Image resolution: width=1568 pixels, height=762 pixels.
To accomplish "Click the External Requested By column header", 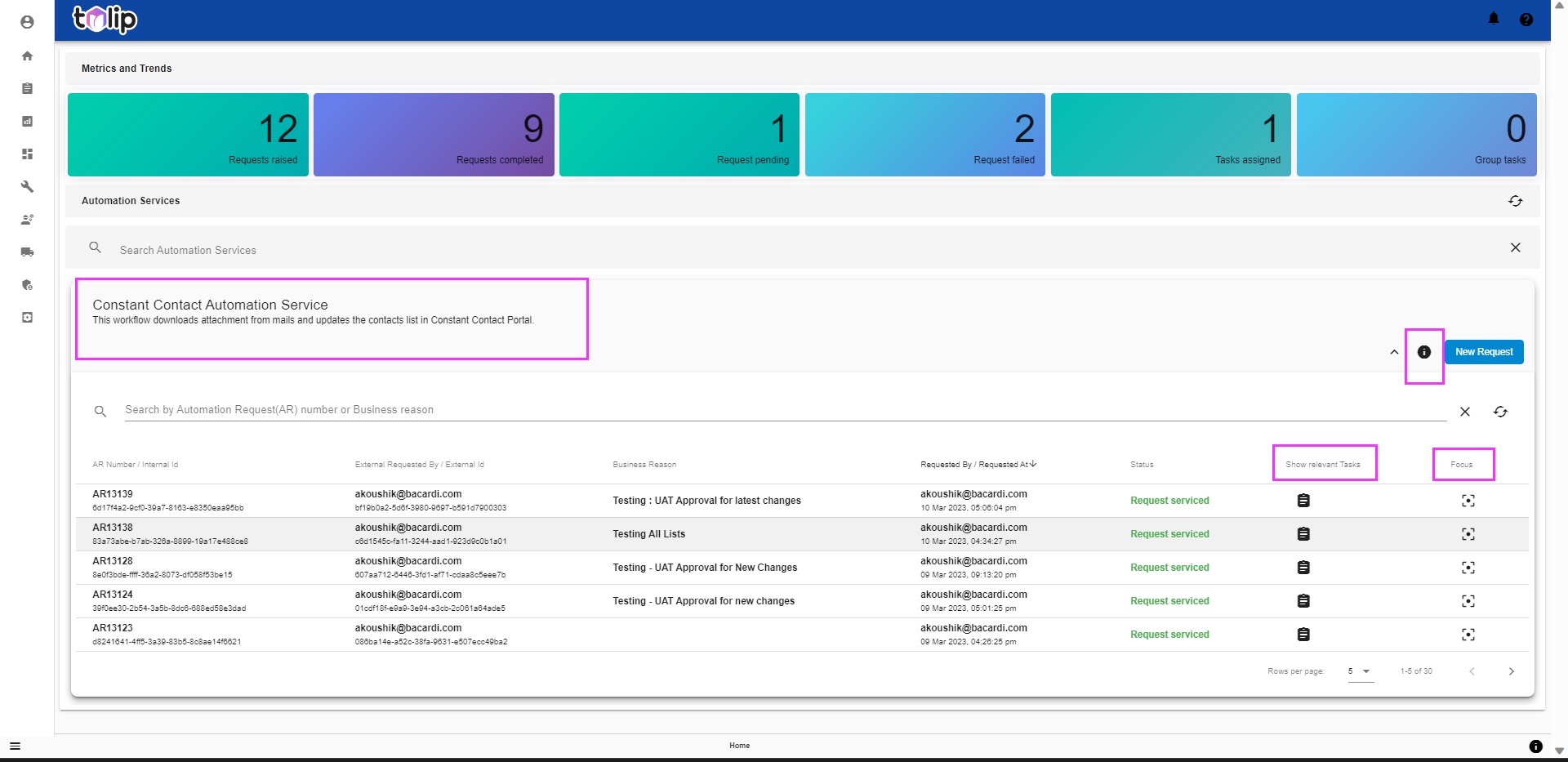I will click(419, 465).
